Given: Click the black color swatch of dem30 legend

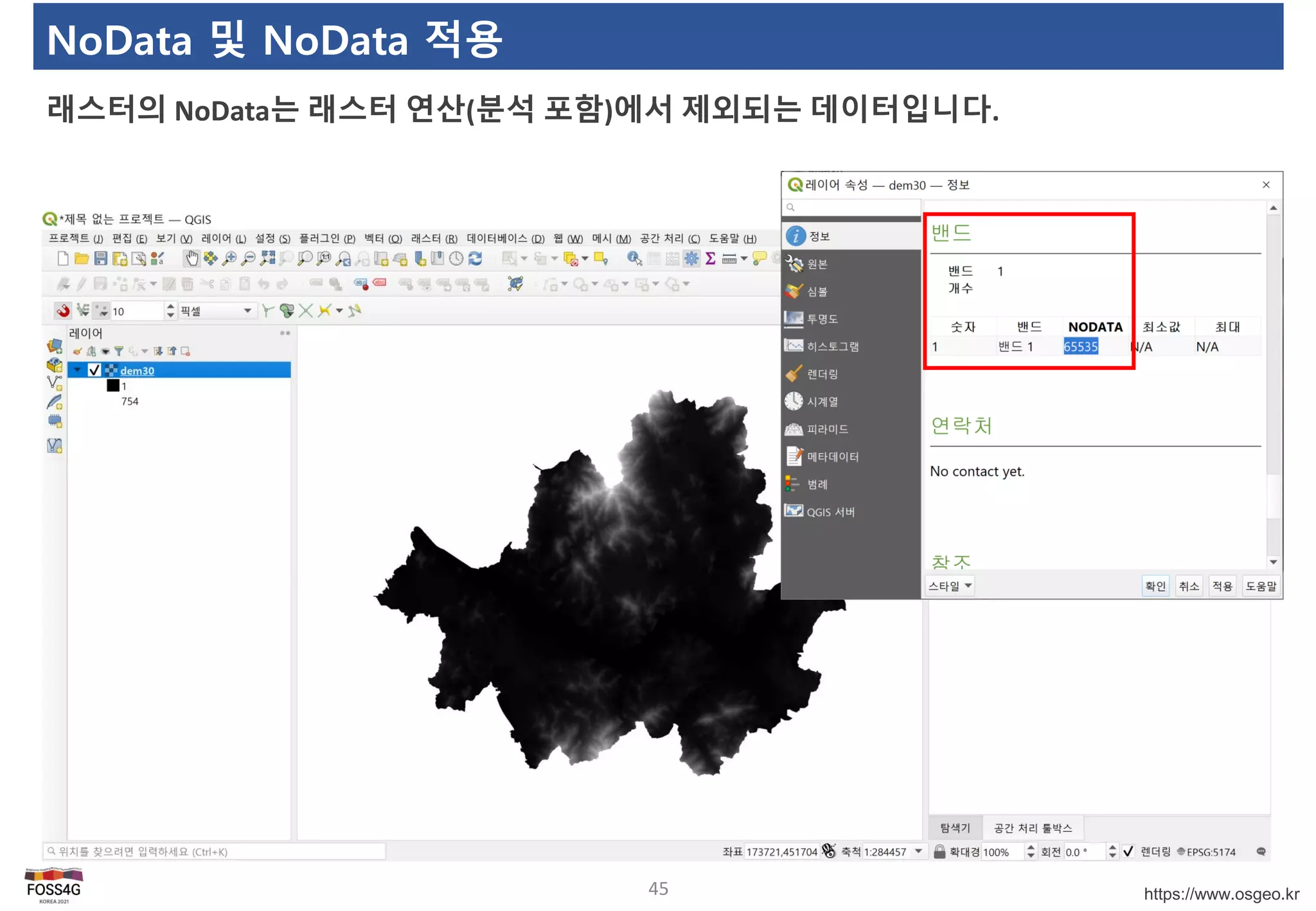Looking at the screenshot, I should point(113,385).
